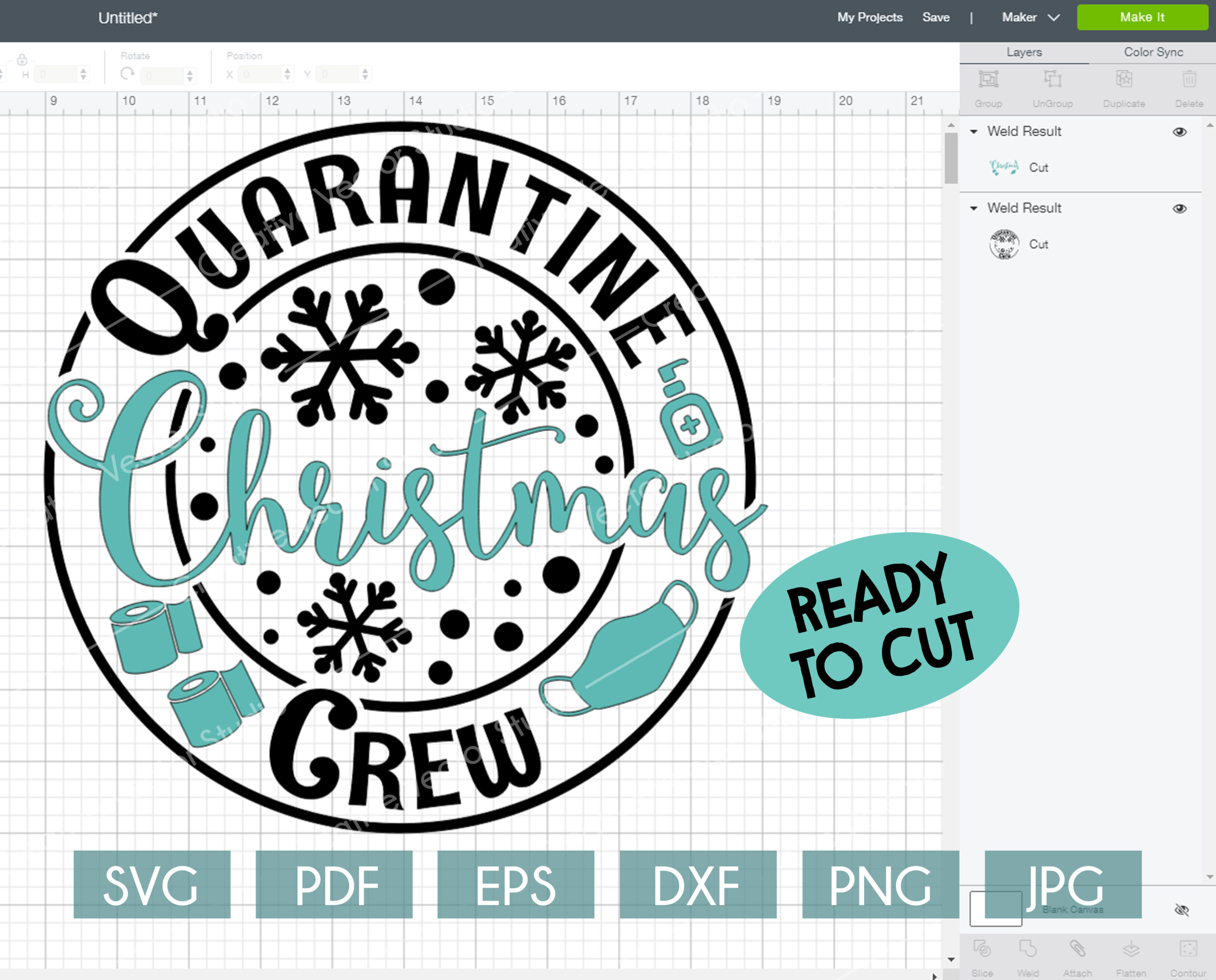The width and height of the screenshot is (1216, 980).
Task: Click the Untitled* project title
Action: 128,18
